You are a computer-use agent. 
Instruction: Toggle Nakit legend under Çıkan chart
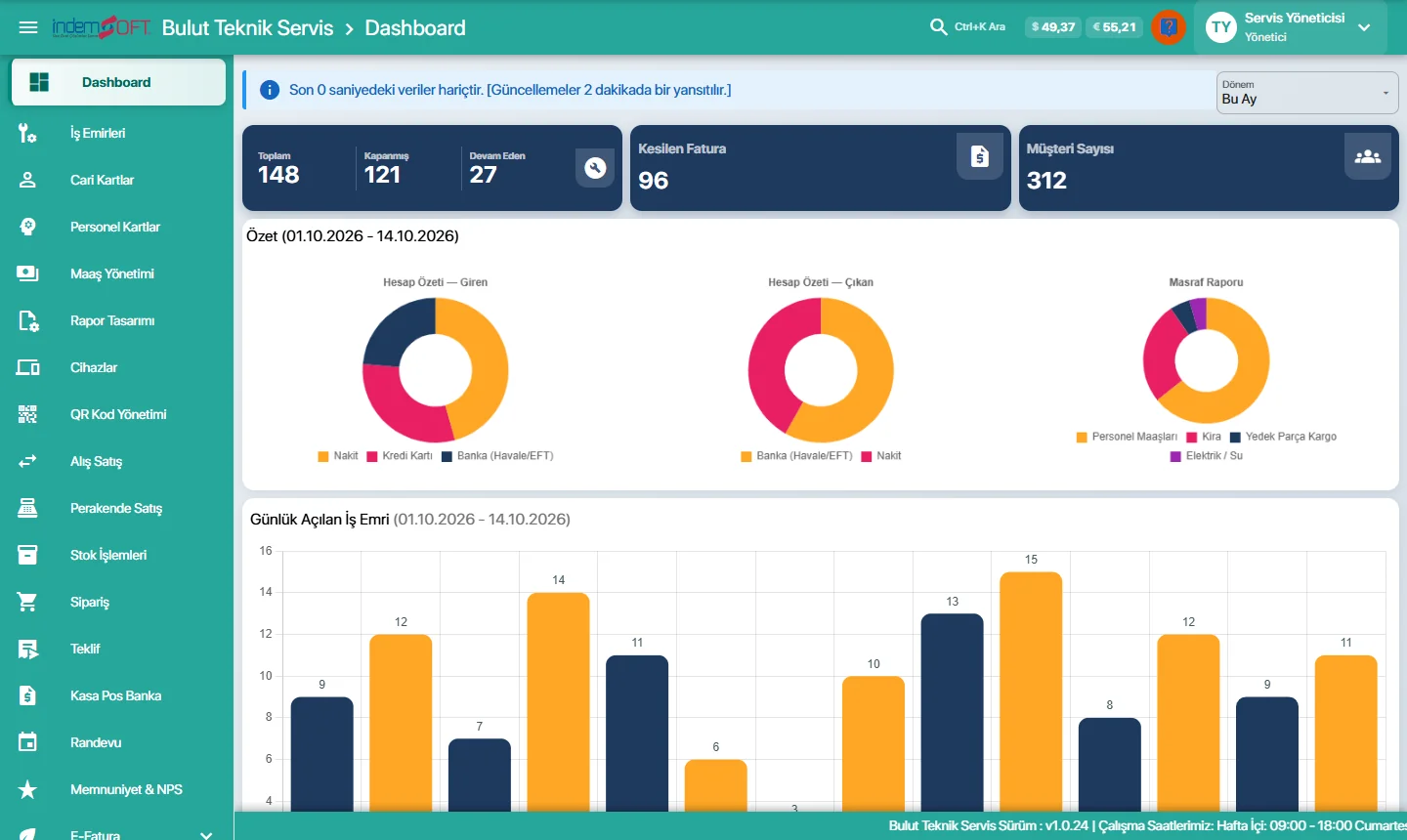(881, 456)
